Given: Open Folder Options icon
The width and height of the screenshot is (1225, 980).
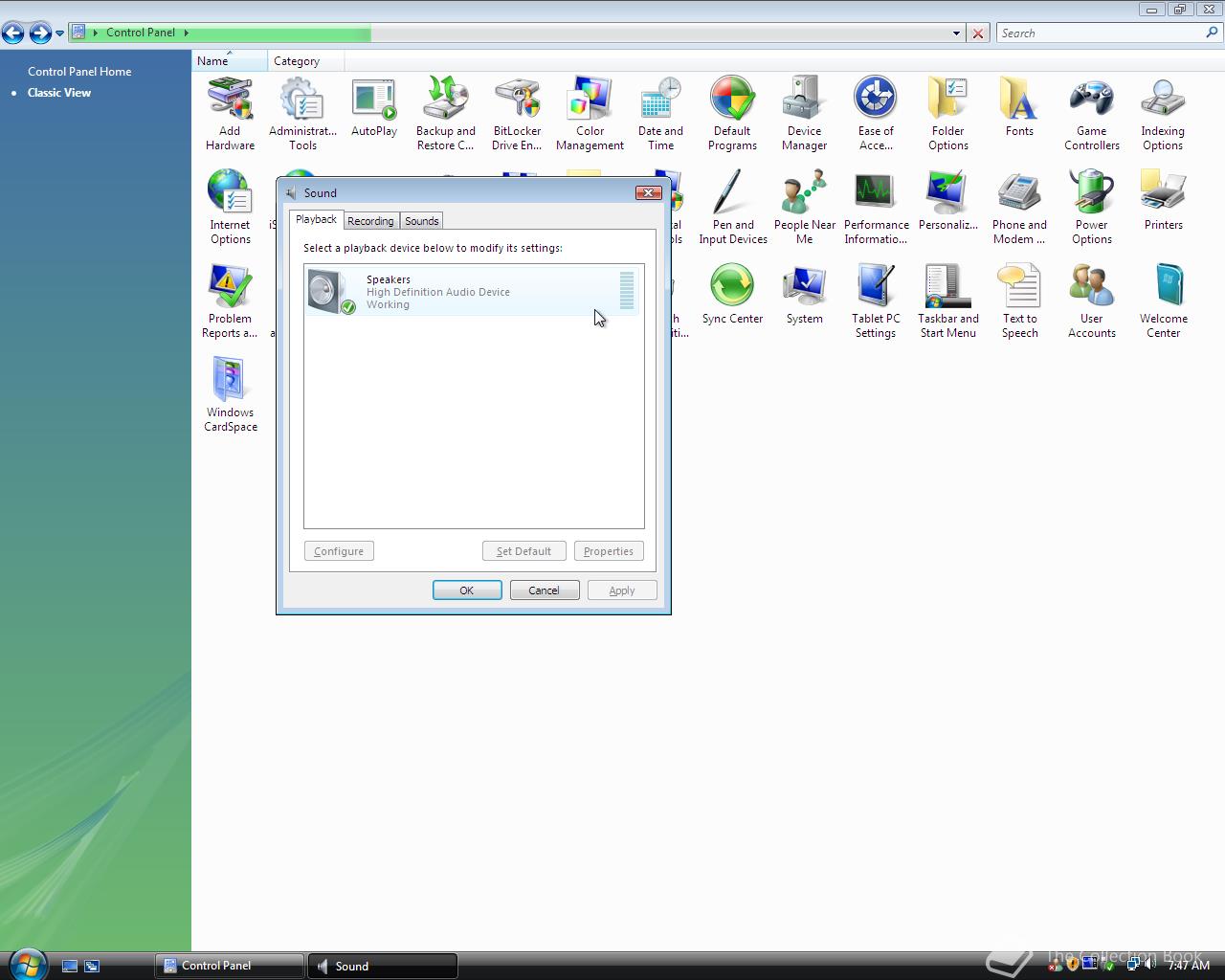Looking at the screenshot, I should click(947, 114).
